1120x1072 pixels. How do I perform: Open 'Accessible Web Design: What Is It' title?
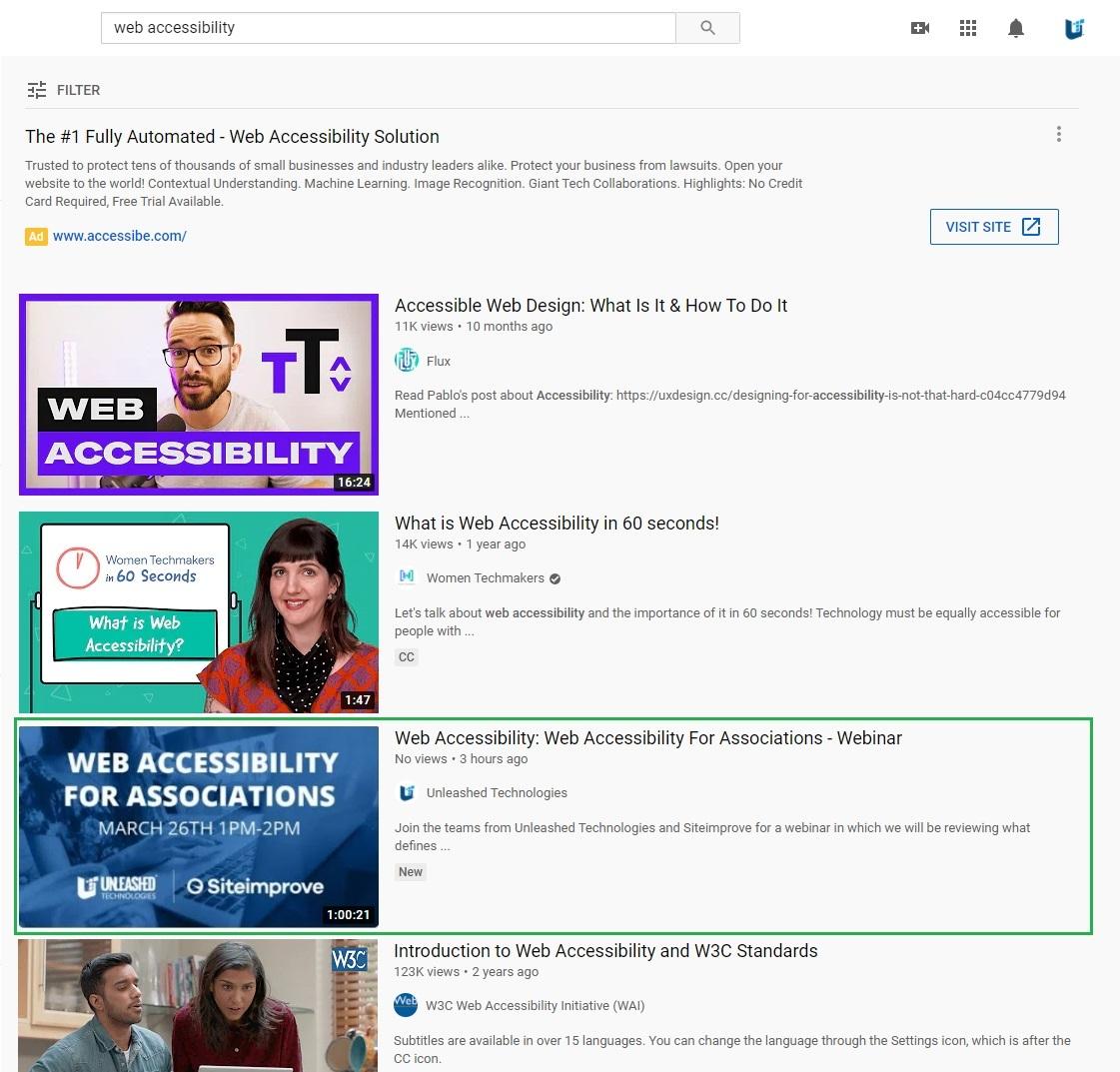click(x=590, y=306)
